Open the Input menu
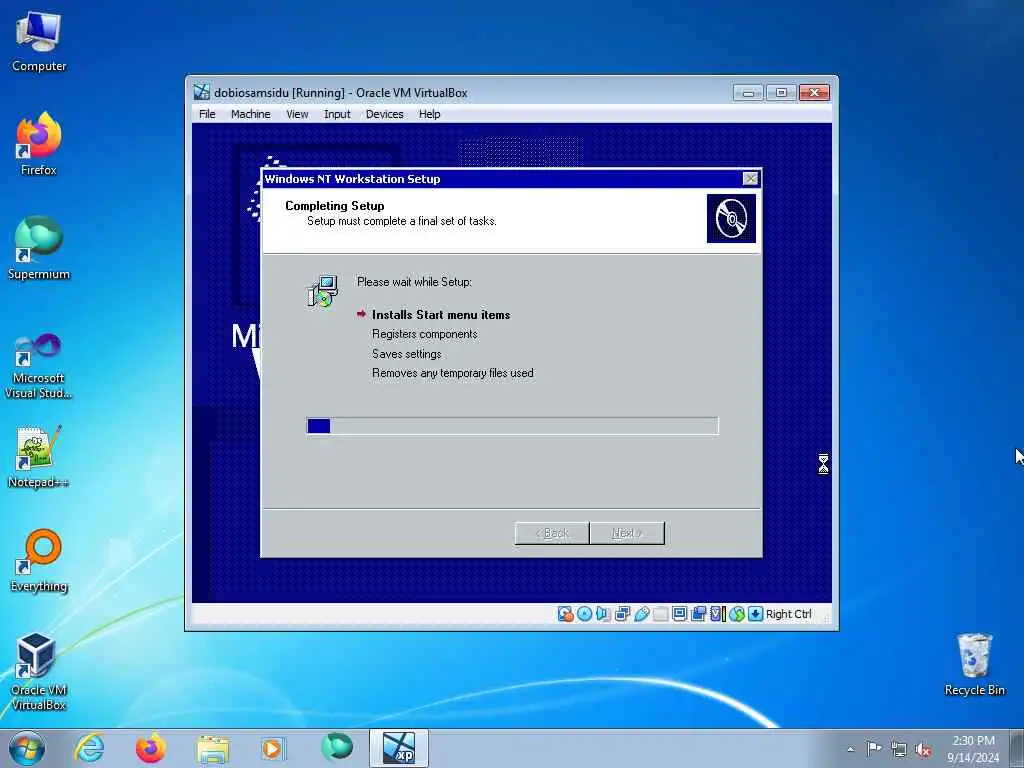This screenshot has height=768, width=1024. pyautogui.click(x=337, y=114)
